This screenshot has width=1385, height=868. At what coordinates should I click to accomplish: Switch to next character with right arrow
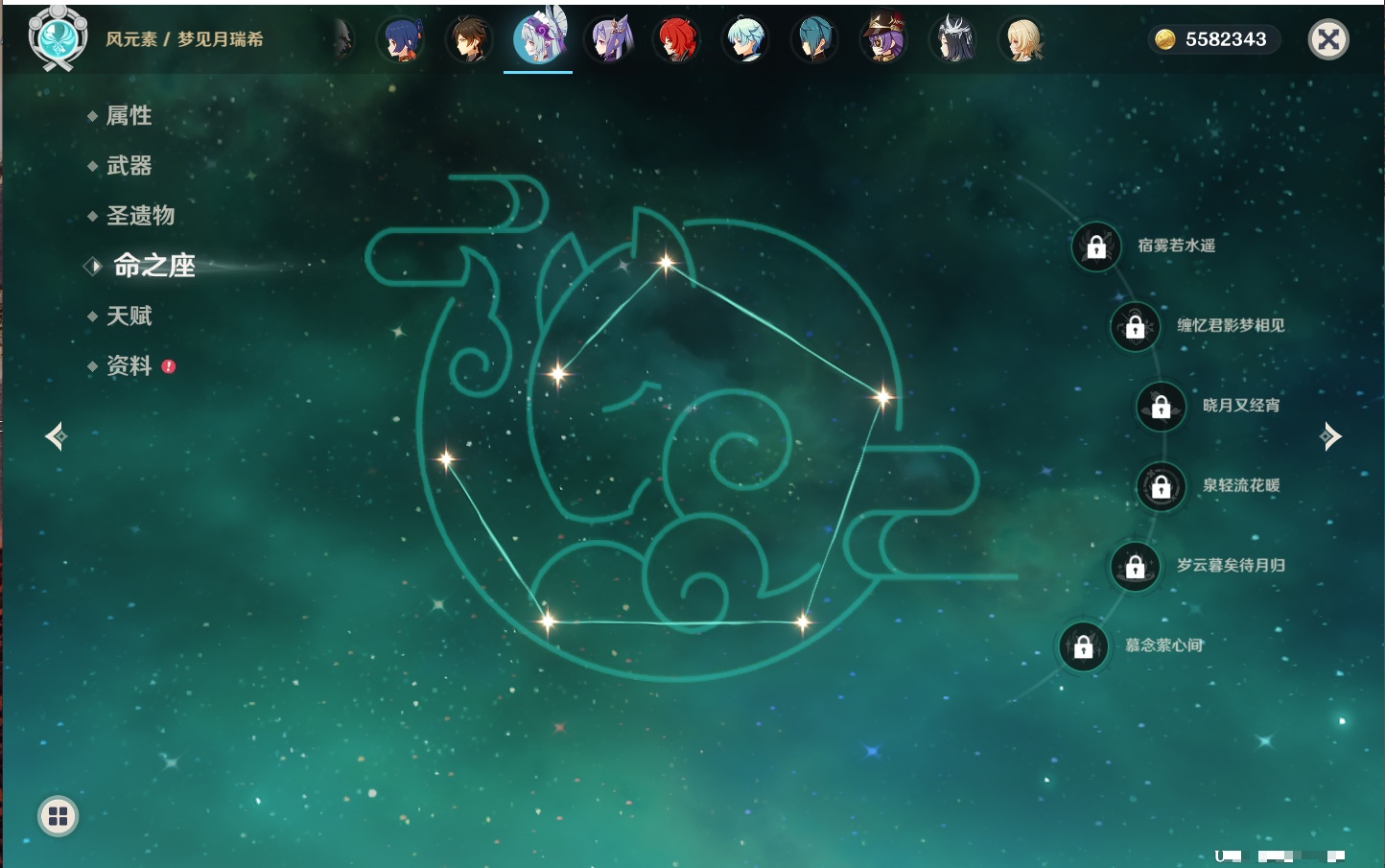coord(1330,436)
